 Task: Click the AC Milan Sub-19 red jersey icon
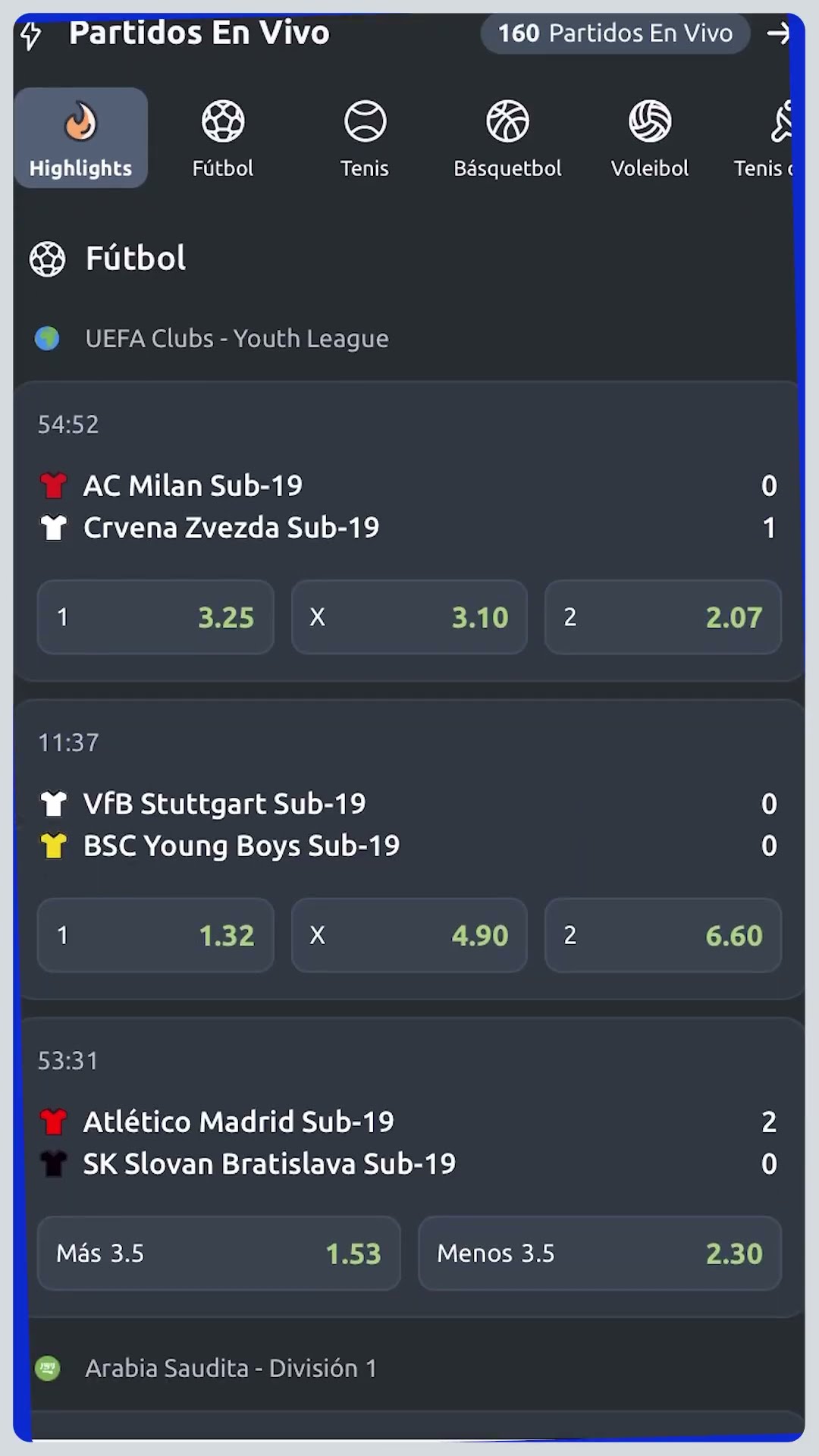coord(53,485)
